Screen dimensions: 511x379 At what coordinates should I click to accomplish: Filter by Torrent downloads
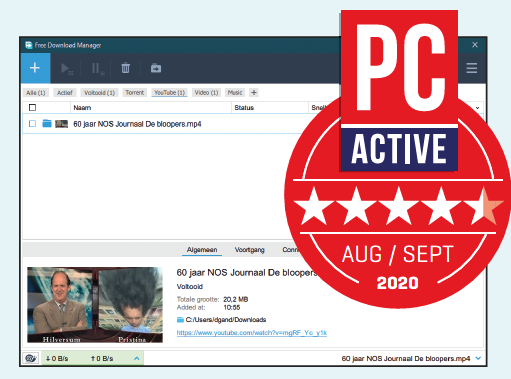135,93
